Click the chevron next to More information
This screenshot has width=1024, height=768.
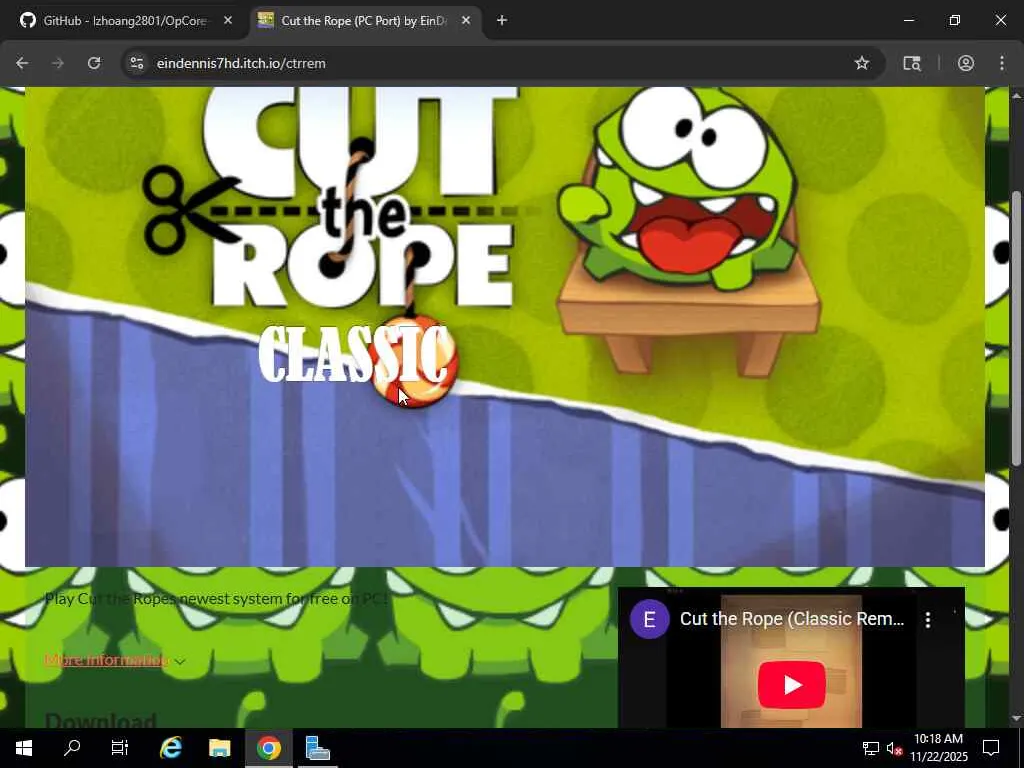[180, 661]
